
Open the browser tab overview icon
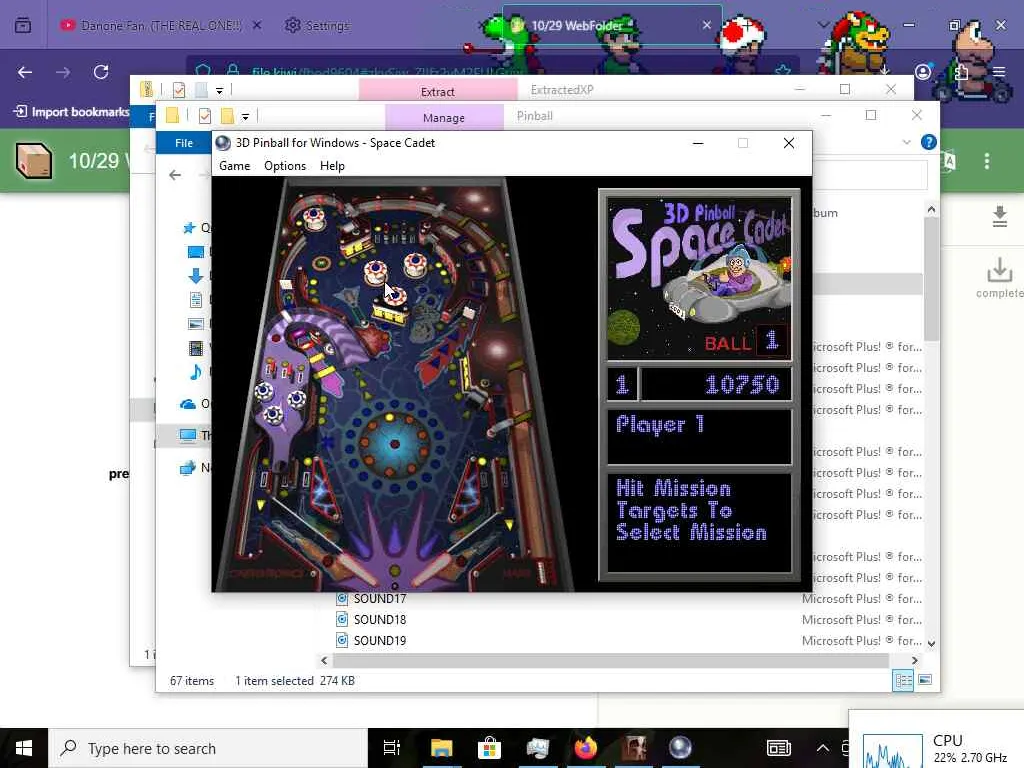[23, 25]
